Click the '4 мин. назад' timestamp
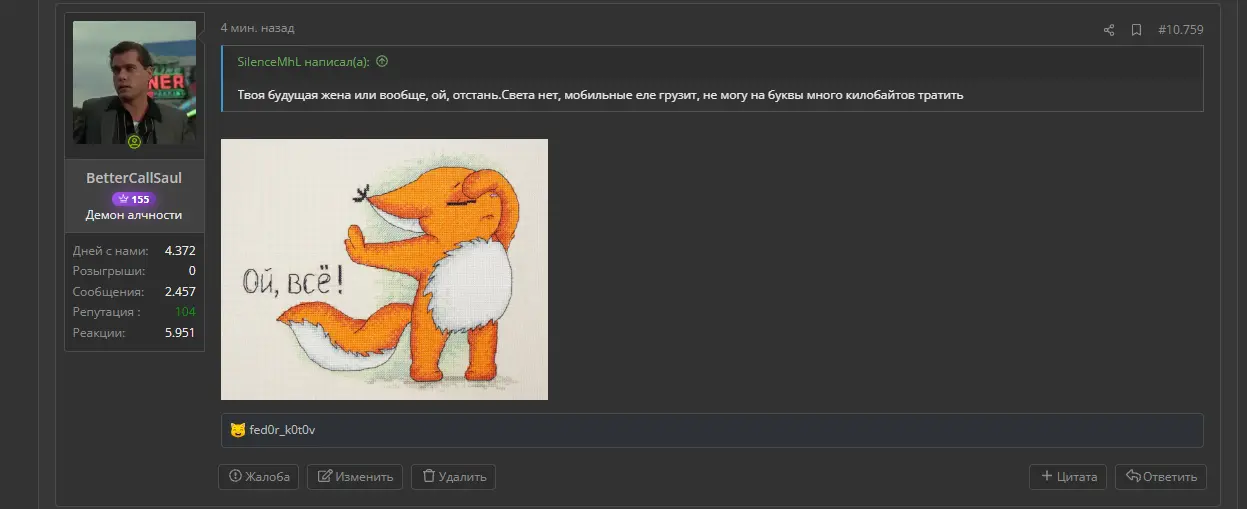 (x=257, y=28)
